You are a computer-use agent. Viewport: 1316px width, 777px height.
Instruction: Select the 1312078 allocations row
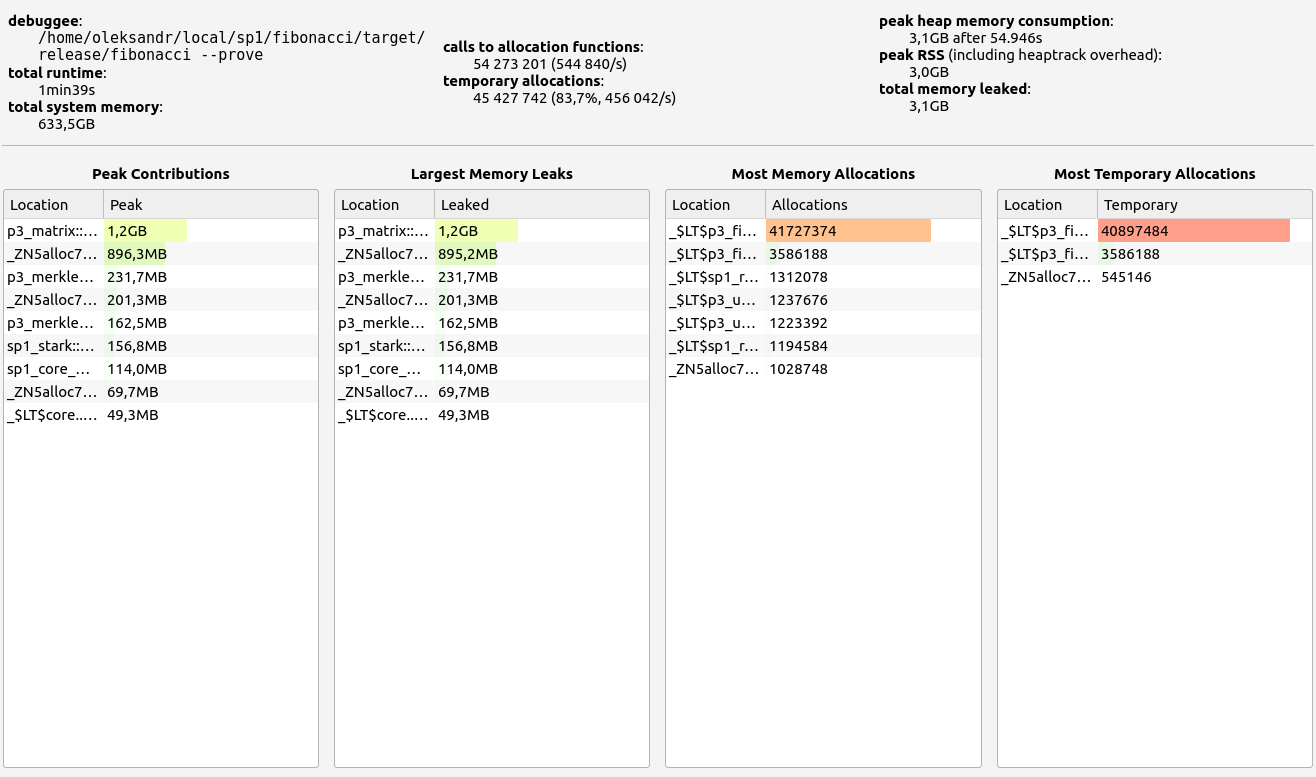click(798, 277)
